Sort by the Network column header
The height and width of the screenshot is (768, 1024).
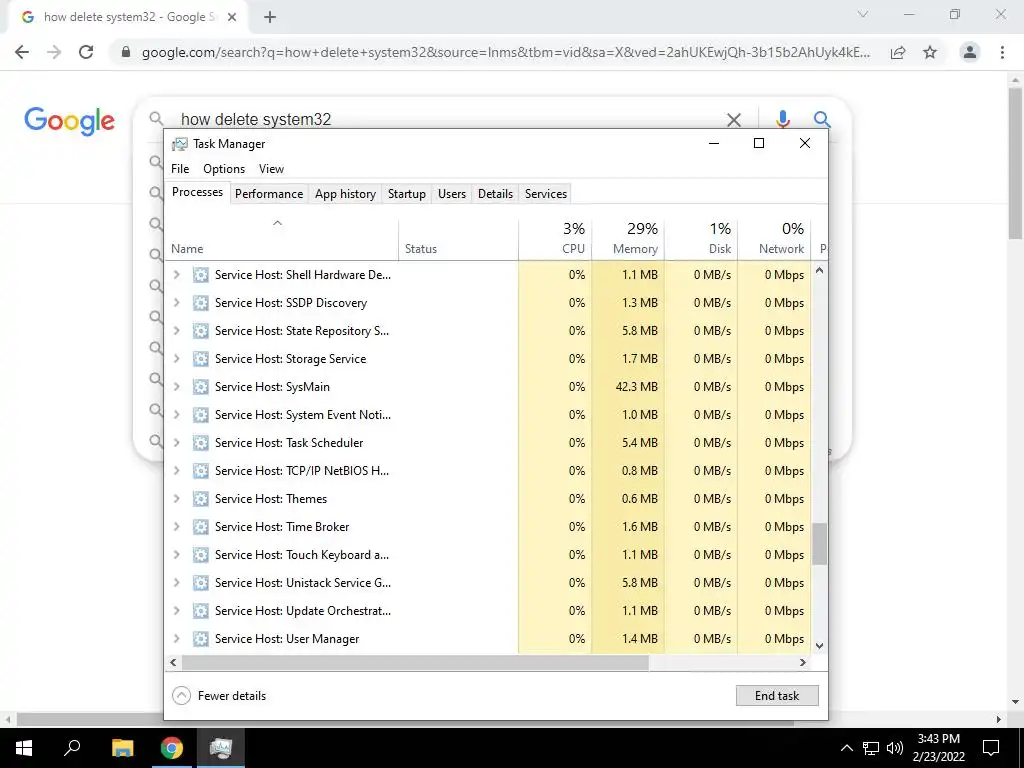coord(774,239)
